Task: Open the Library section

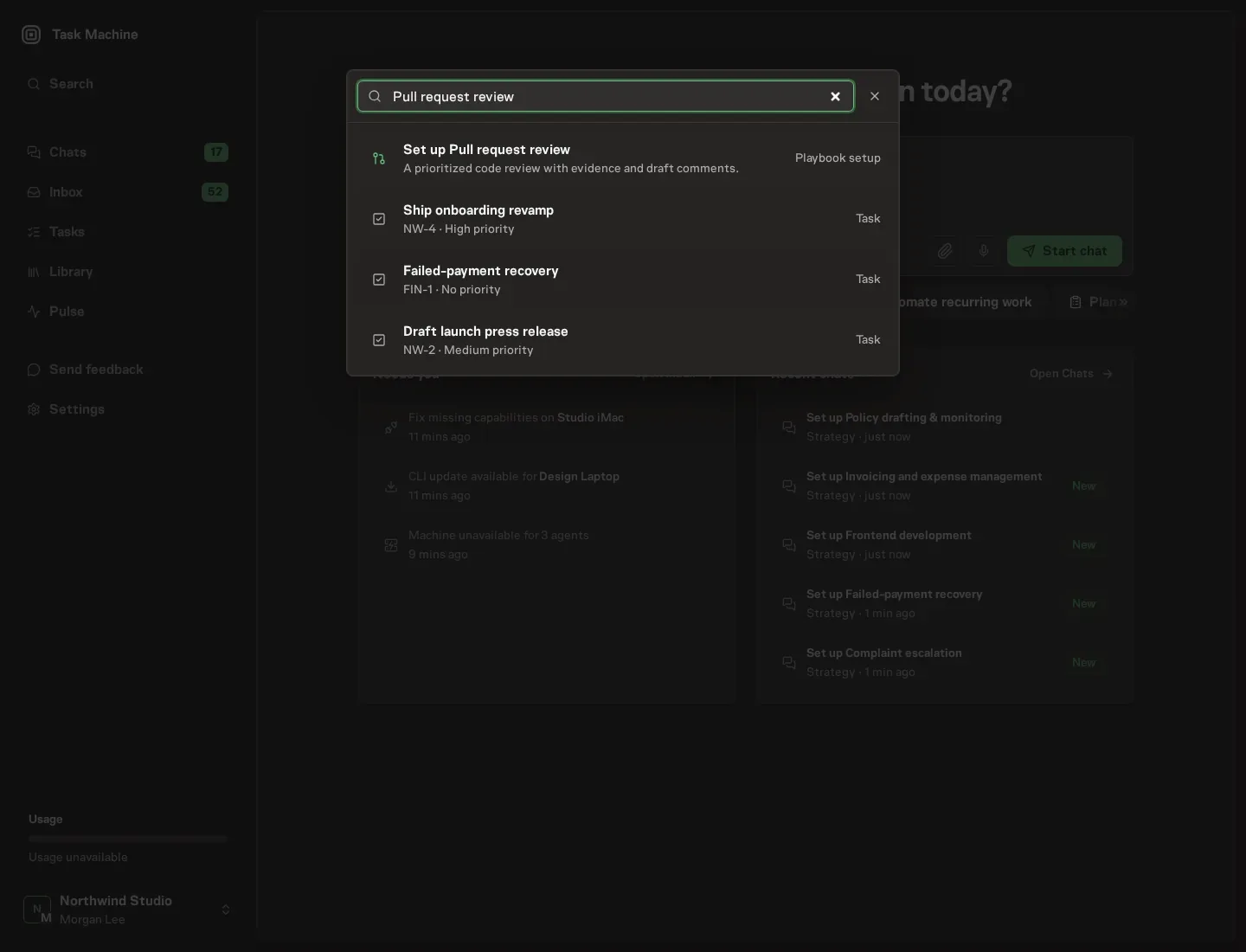Action: tap(127, 272)
